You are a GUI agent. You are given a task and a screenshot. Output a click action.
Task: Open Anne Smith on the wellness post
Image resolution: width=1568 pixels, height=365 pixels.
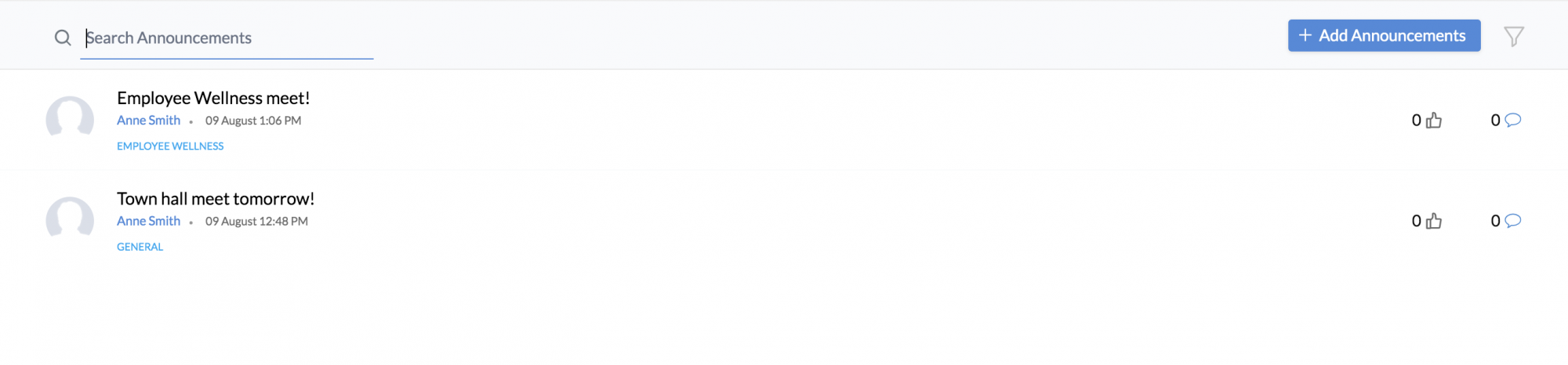click(x=148, y=120)
